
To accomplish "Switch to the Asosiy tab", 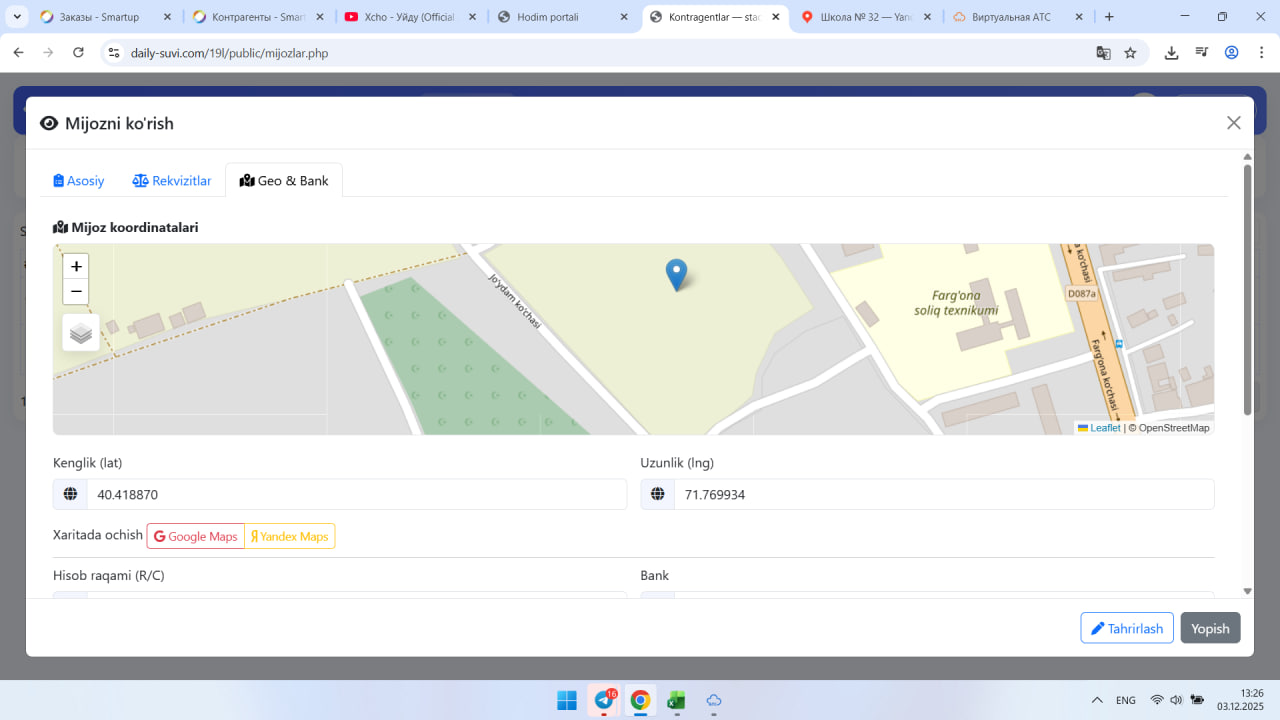I will click(79, 181).
